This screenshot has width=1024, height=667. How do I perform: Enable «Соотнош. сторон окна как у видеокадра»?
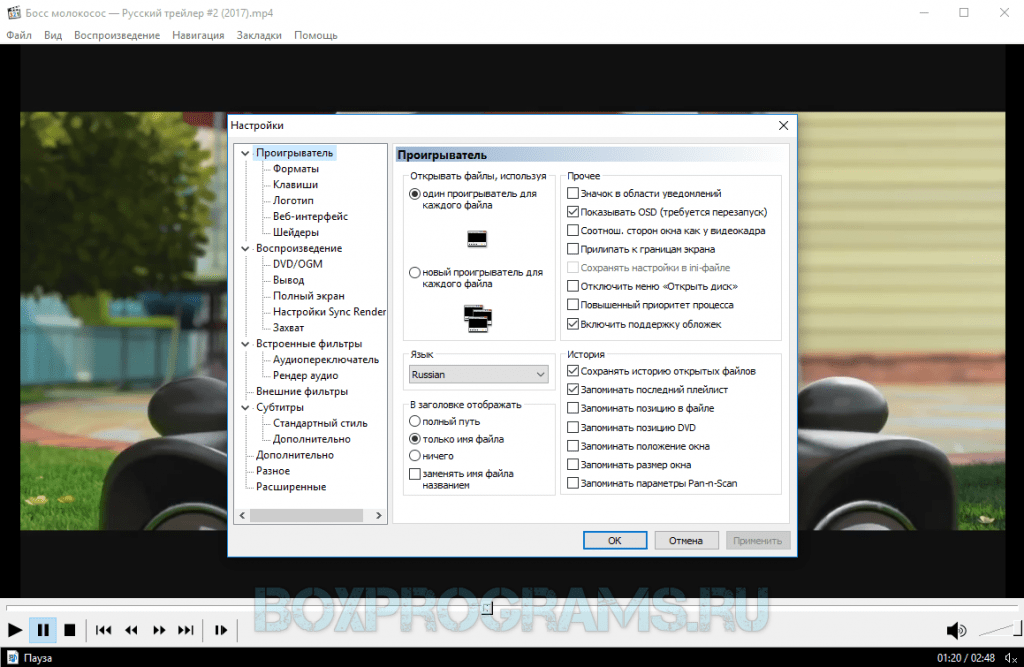coord(575,230)
